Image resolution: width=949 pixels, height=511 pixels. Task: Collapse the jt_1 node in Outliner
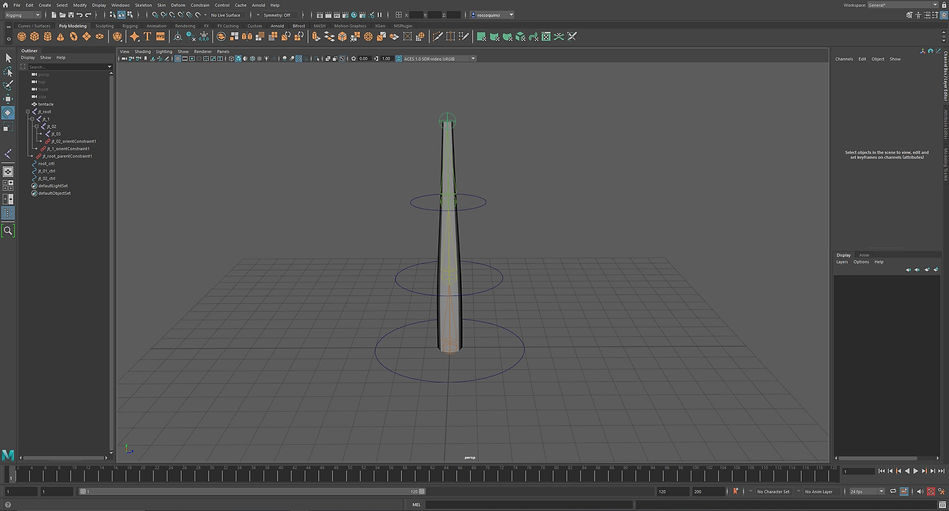click(x=32, y=119)
